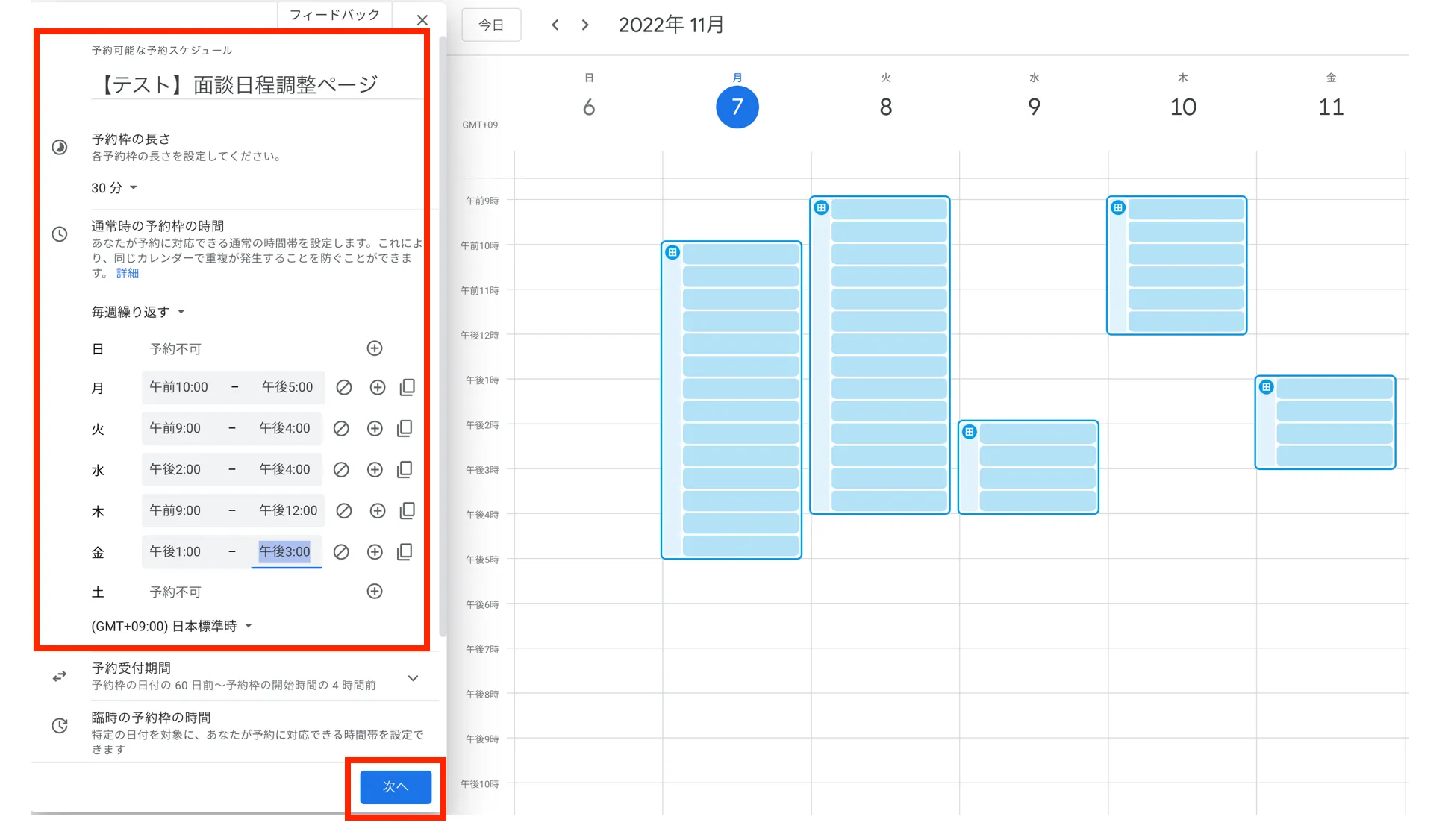Copy Thursday (木) hours to other days
The image size is (1454, 840).
click(408, 510)
